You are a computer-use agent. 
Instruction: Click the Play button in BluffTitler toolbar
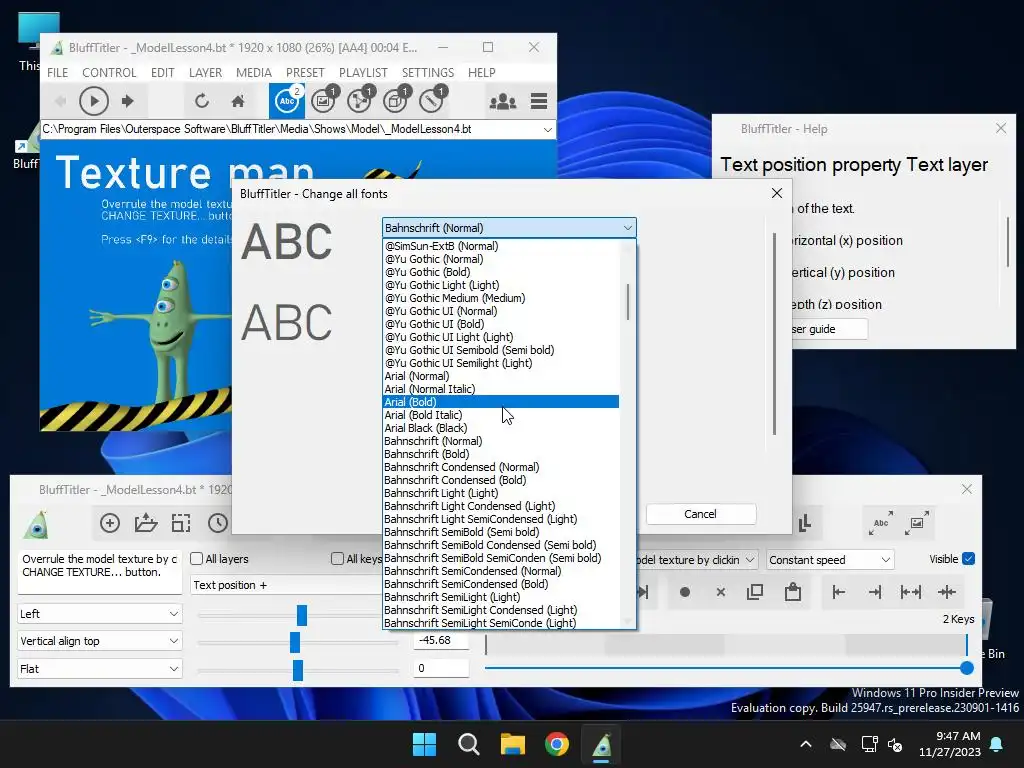(93, 101)
